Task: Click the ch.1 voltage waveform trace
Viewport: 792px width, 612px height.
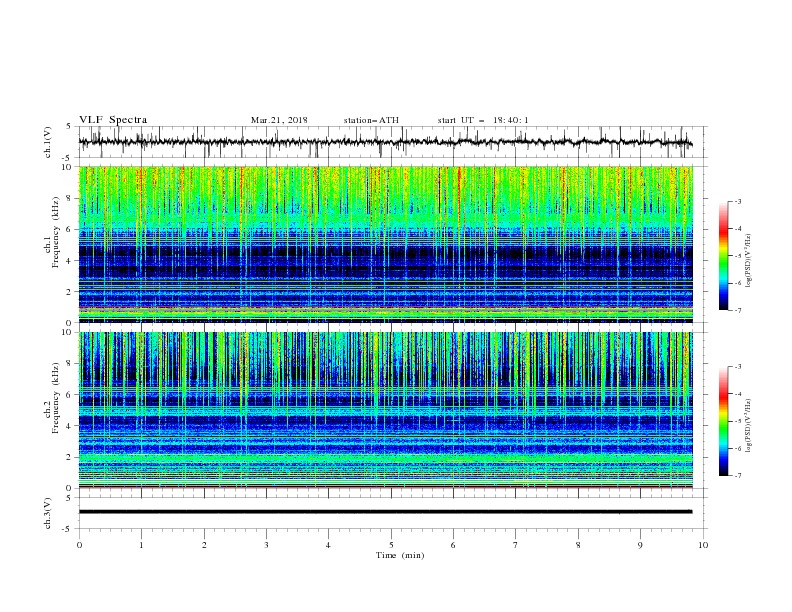Action: tap(385, 142)
